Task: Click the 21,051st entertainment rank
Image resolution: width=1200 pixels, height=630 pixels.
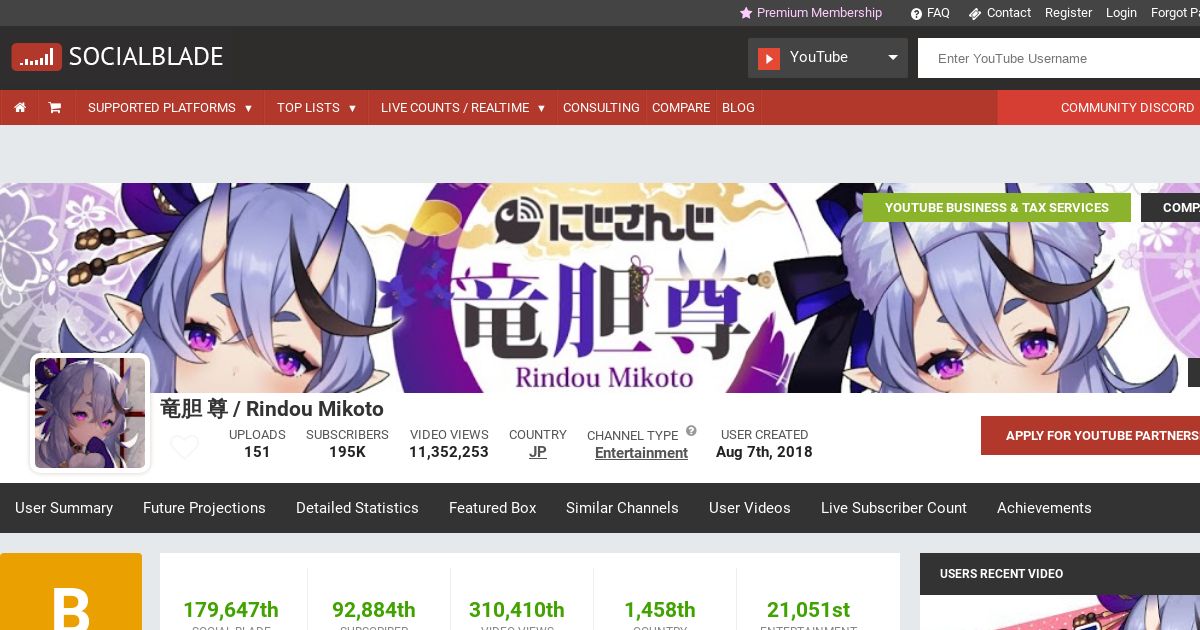Action: point(809,610)
